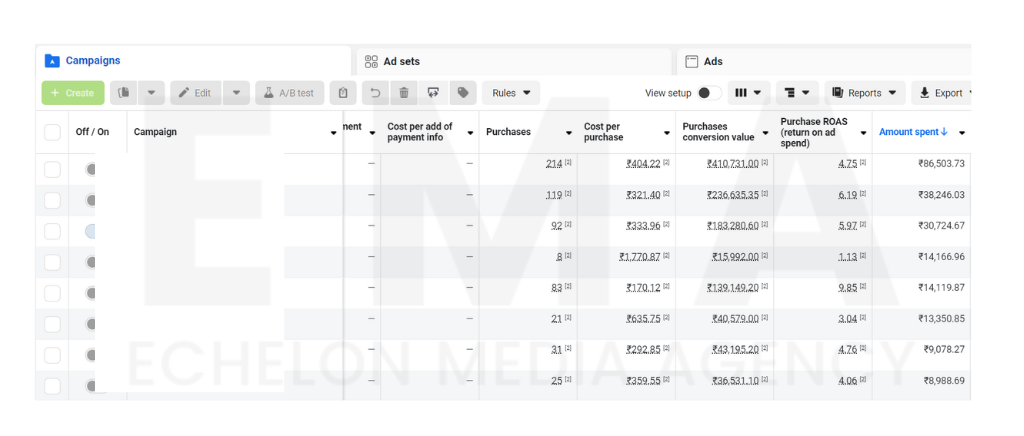Check the row with ₹30,724.67 spent
This screenshot has height=436, width=1024.
(52, 232)
